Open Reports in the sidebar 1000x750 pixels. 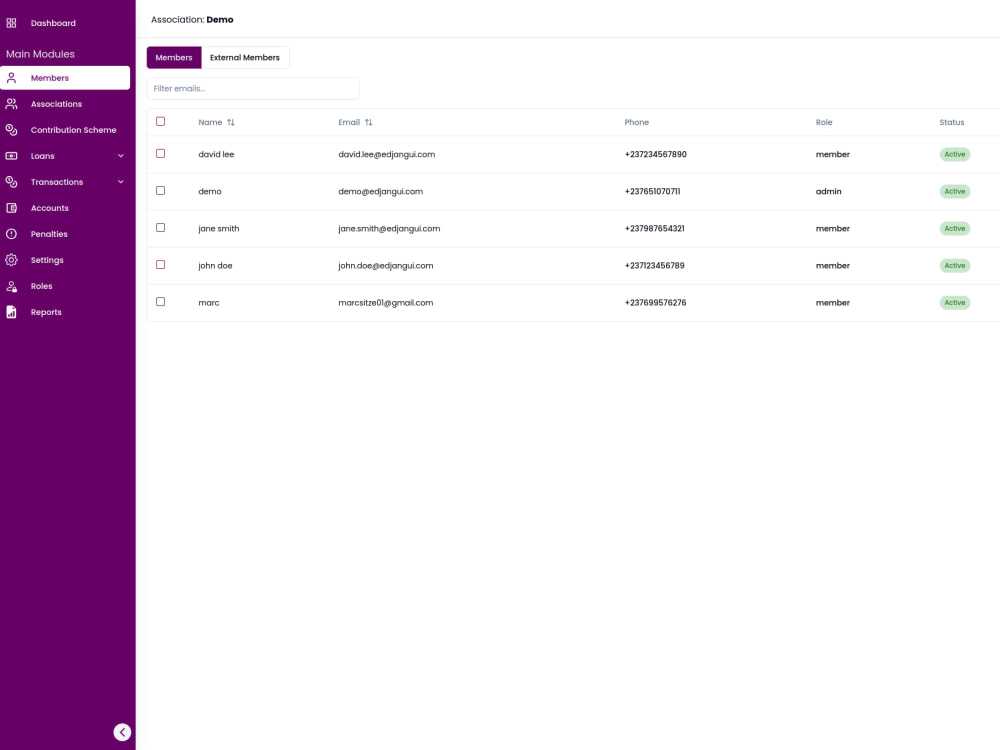[46, 312]
